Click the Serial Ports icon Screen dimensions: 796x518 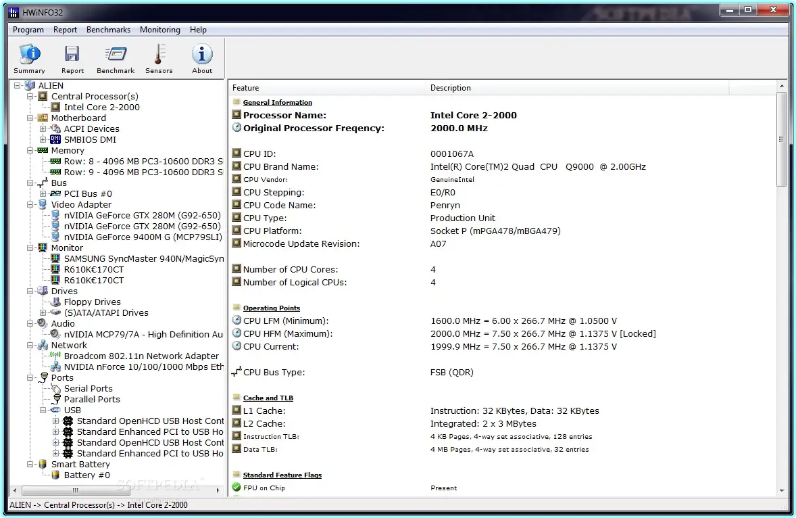[55, 388]
